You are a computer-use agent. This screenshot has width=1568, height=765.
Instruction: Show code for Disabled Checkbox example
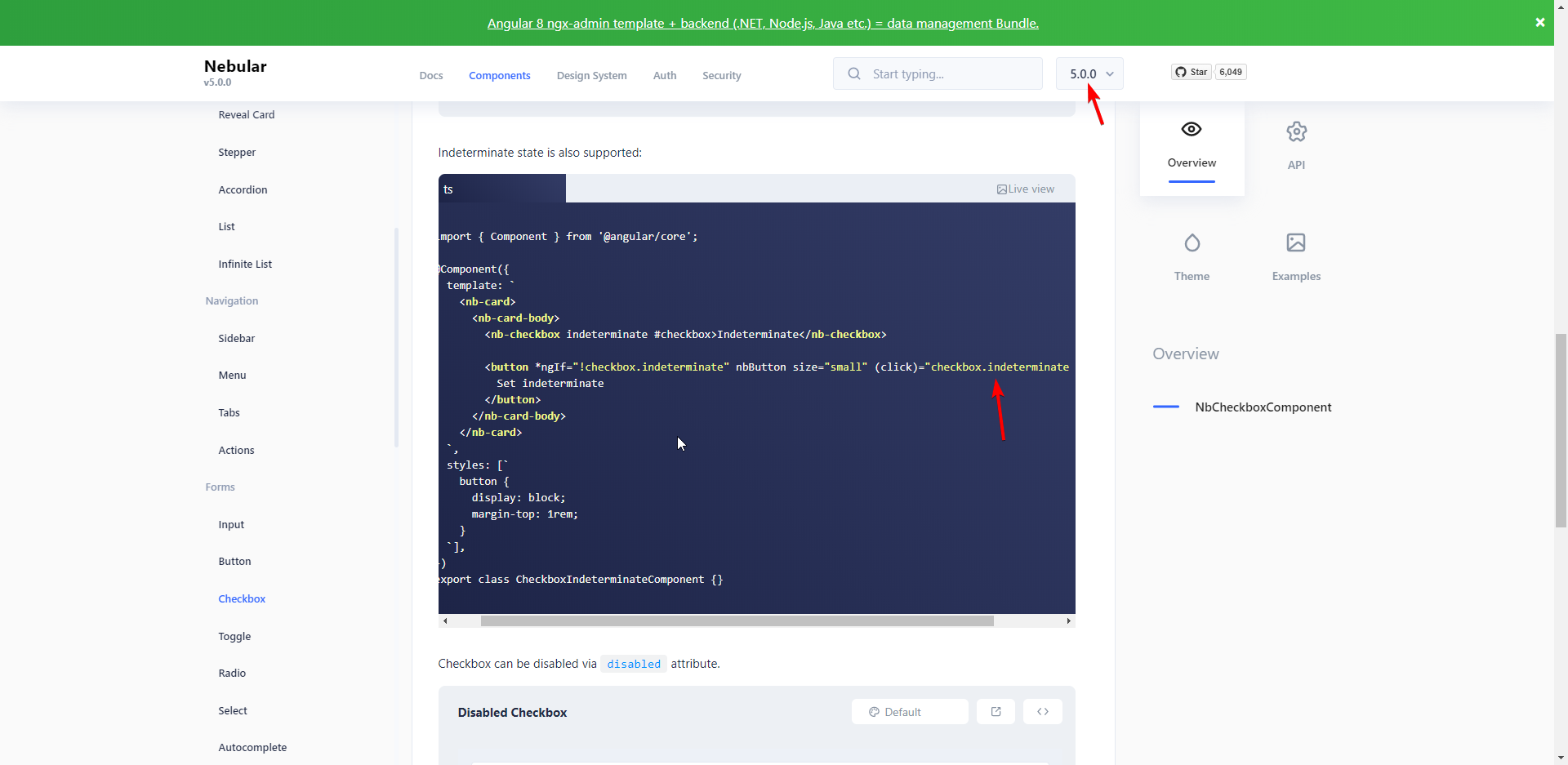(1043, 712)
